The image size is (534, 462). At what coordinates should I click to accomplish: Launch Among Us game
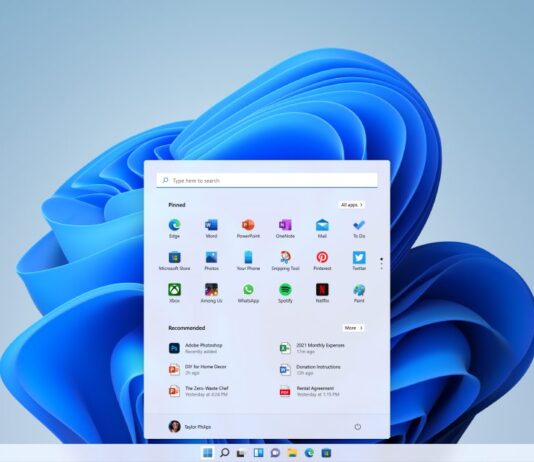pyautogui.click(x=211, y=293)
